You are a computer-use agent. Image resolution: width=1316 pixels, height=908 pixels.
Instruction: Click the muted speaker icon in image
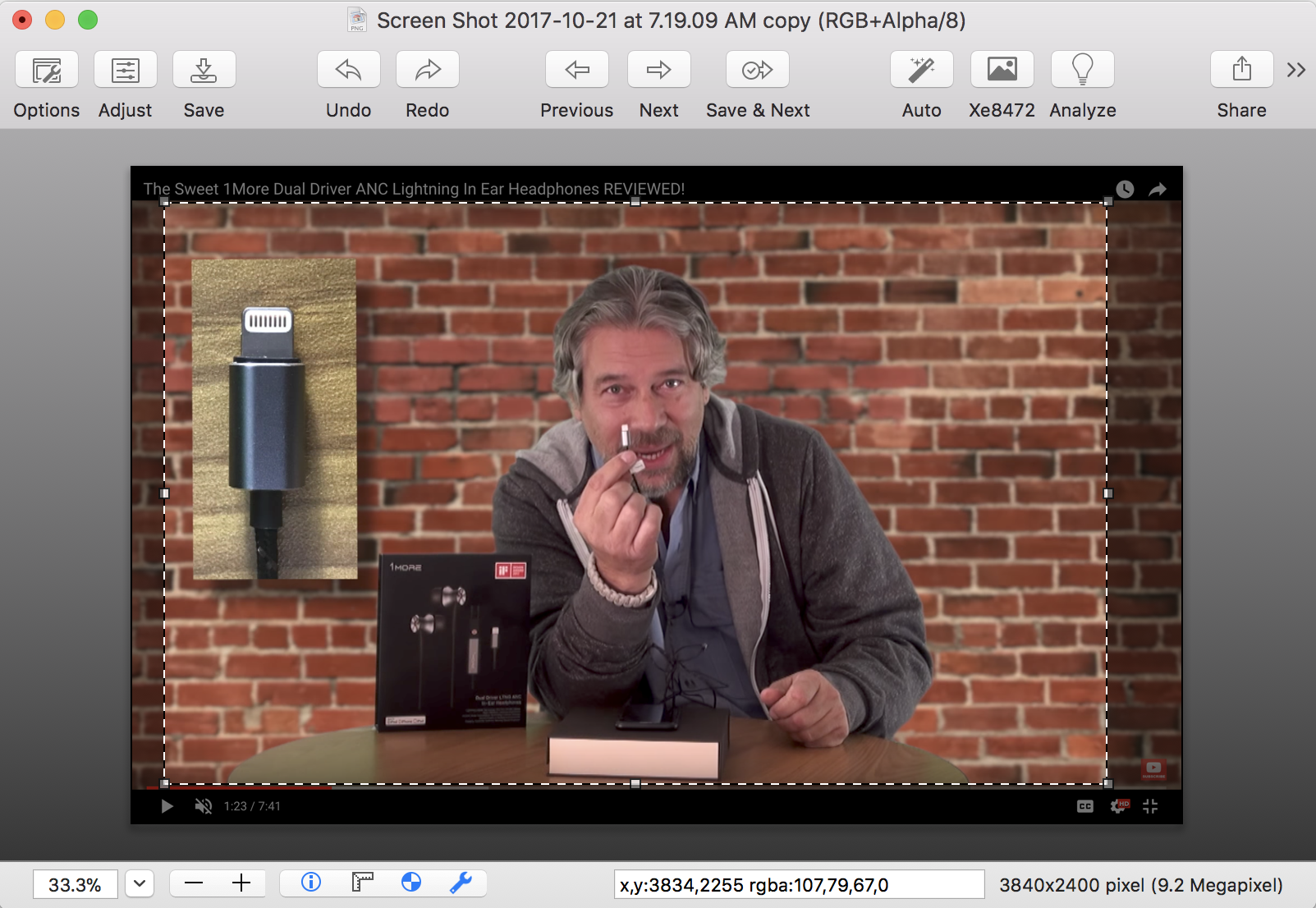coord(203,806)
